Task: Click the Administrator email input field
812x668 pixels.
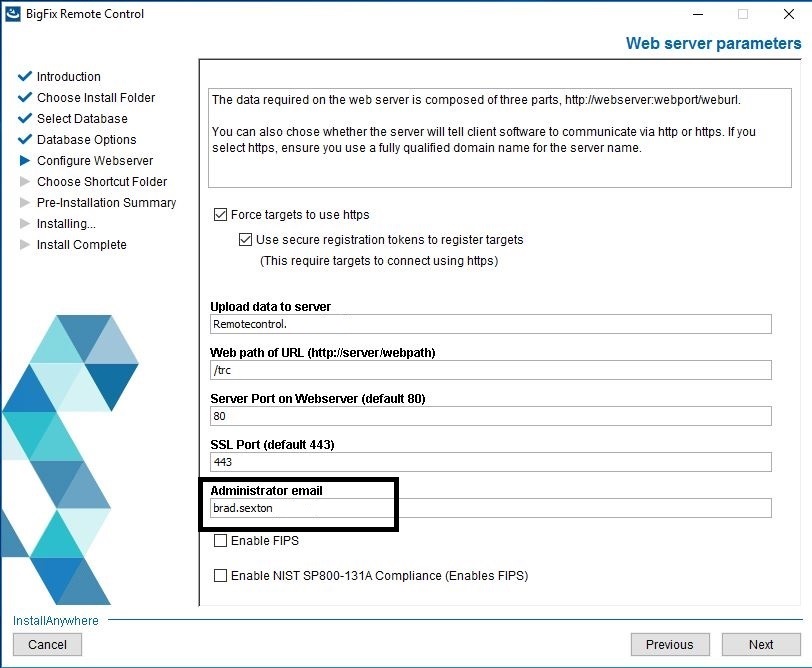Action: click(490, 508)
